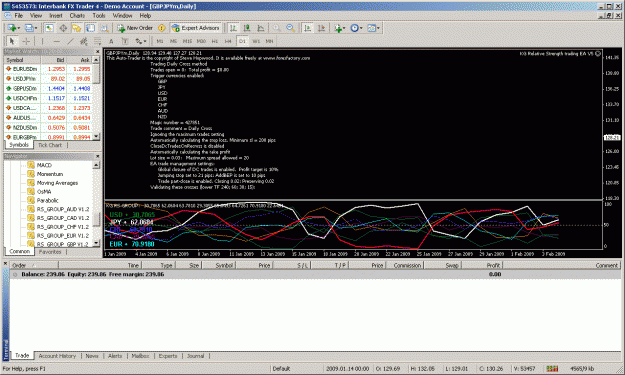Launch MetaEditor with yellow diamond icon
This screenshot has width=625, height=375.
[161, 28]
